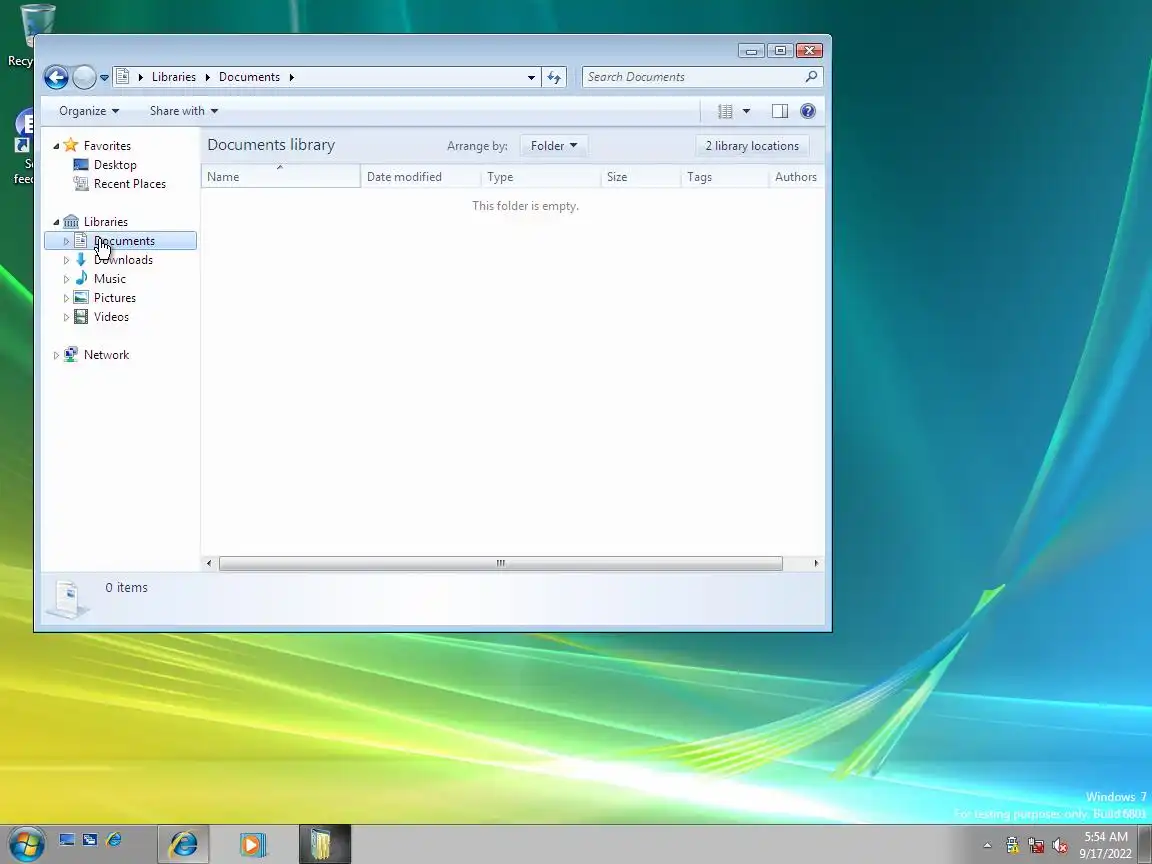Open the large Internet Explorer taskbar button
This screenshot has width=1152, height=864.
tap(184, 844)
